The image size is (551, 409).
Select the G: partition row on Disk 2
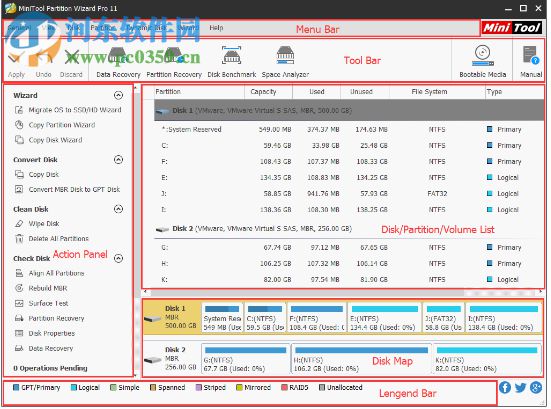pos(349,248)
